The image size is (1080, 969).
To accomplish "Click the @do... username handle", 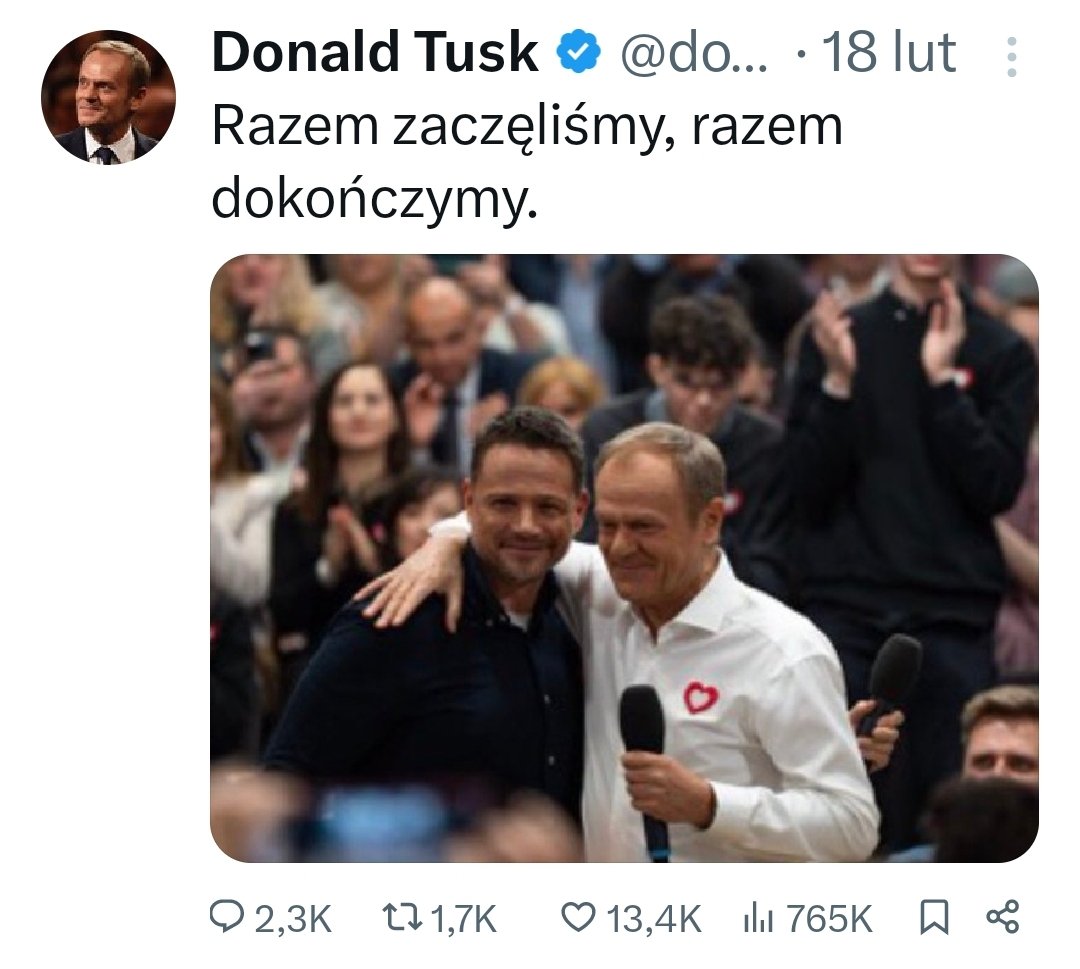I will coord(694,53).
